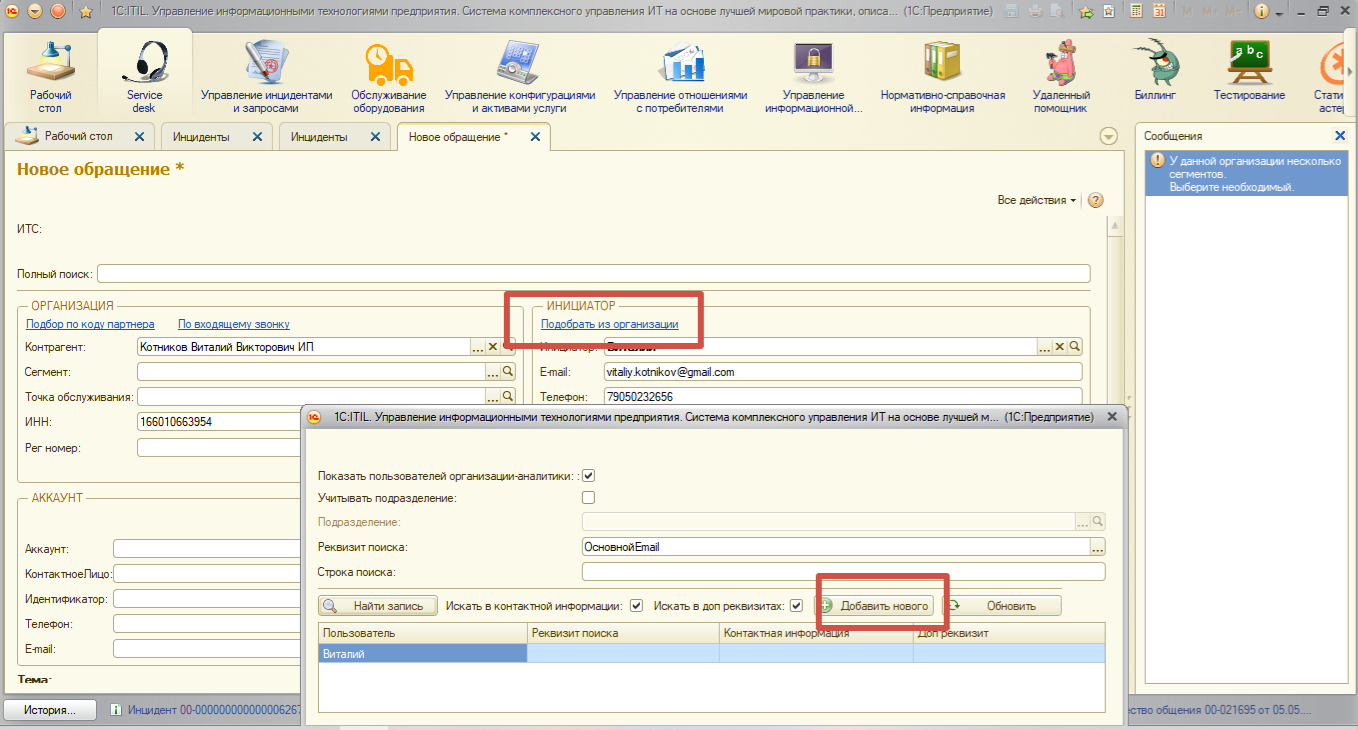Toggle Искать в доп реквизитах checkbox
1358x730 pixels.
tap(796, 605)
